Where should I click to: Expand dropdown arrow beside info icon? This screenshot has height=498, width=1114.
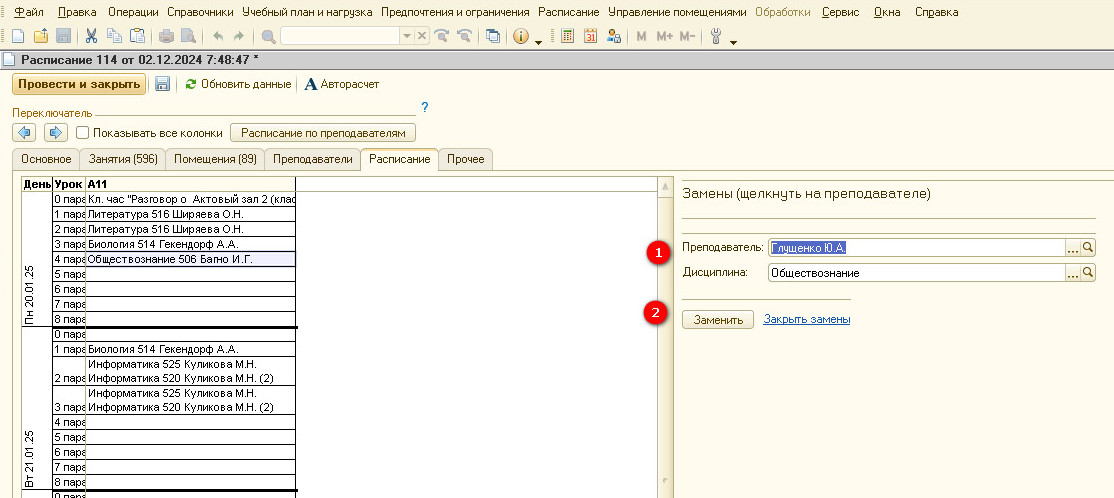(x=538, y=41)
